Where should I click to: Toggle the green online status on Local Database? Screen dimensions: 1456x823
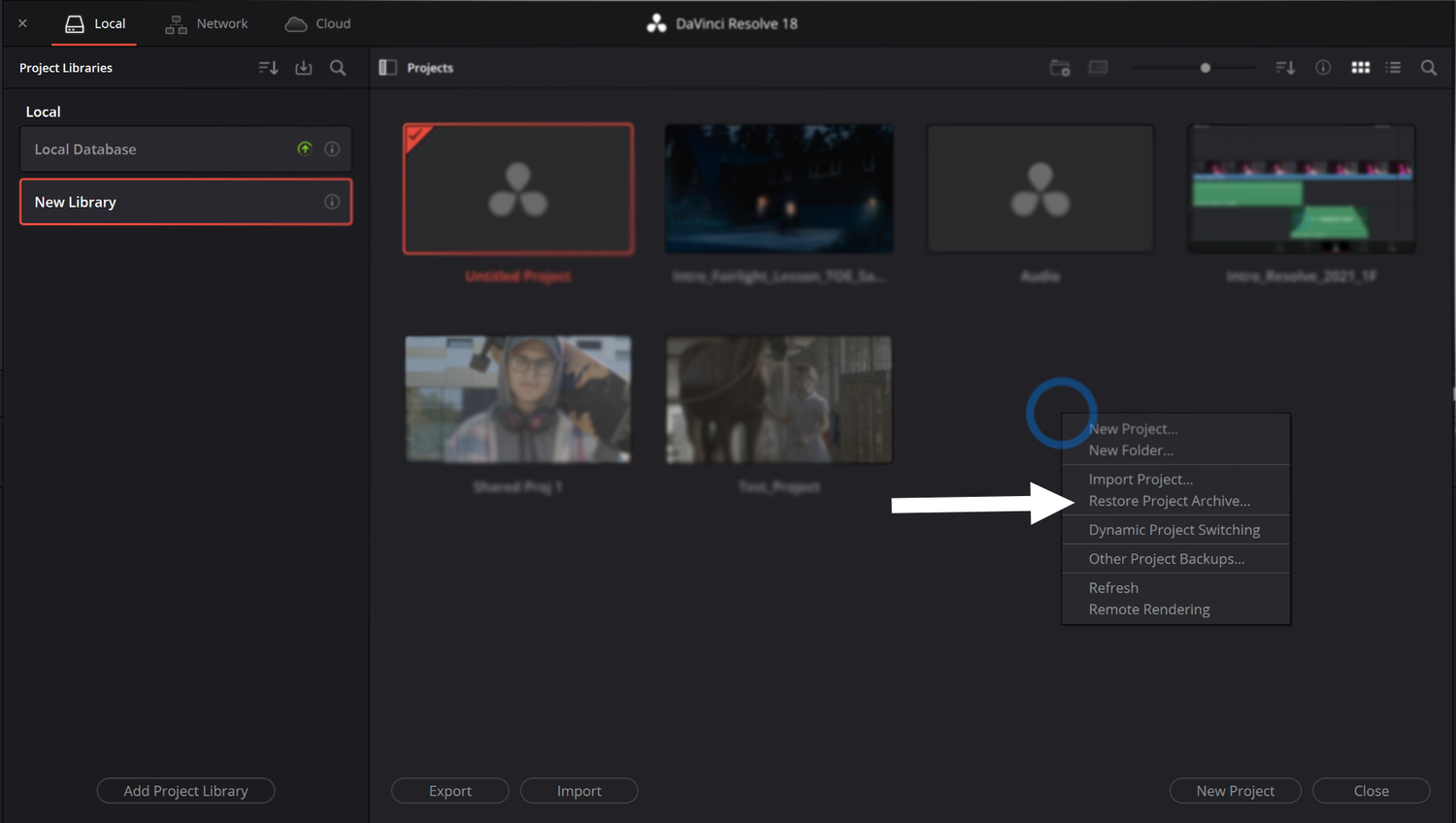point(305,148)
